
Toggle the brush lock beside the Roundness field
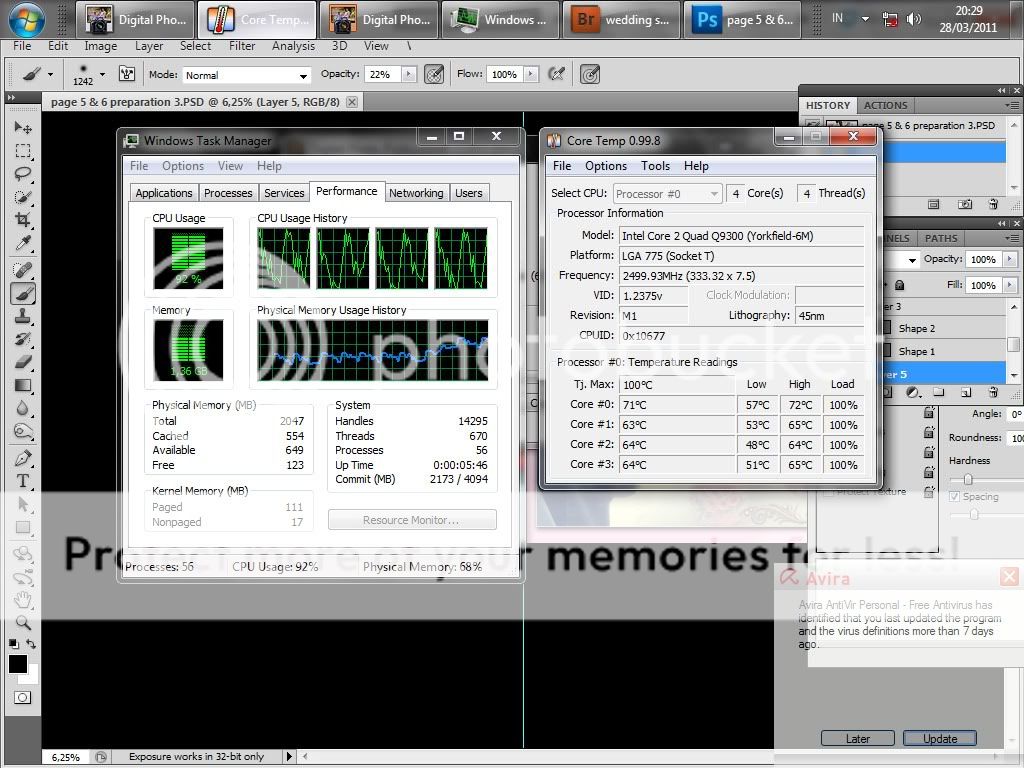929,432
